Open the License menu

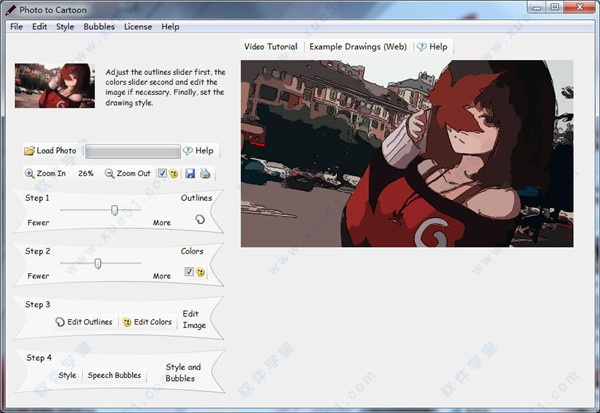tap(138, 27)
